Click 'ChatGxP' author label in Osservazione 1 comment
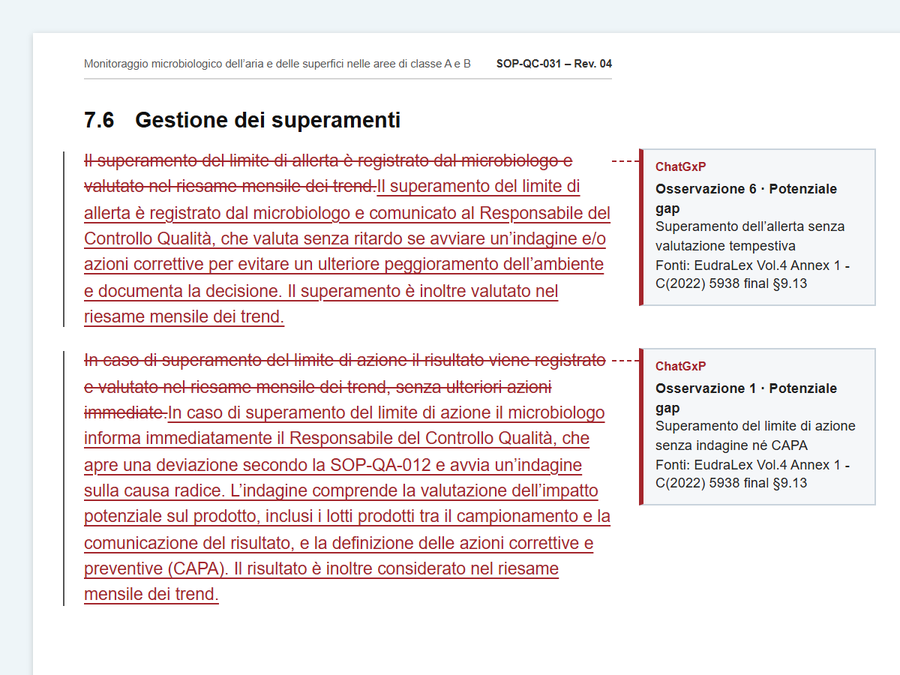 pos(681,366)
